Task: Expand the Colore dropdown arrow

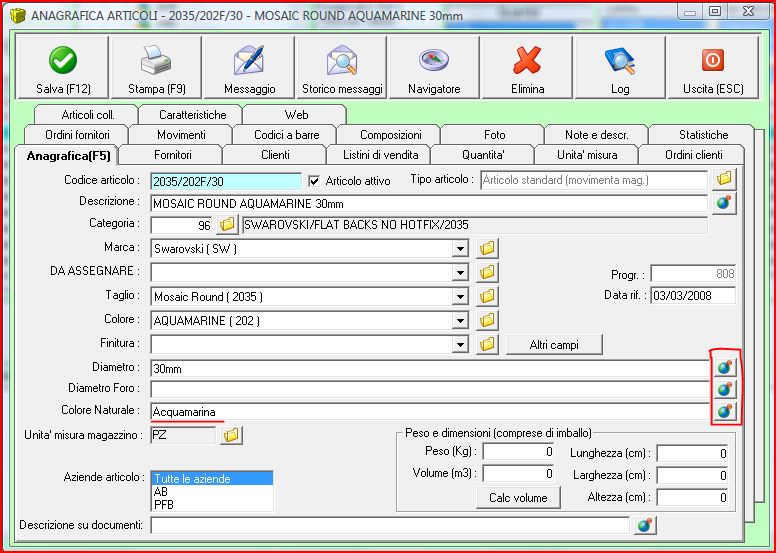Action: pos(460,320)
